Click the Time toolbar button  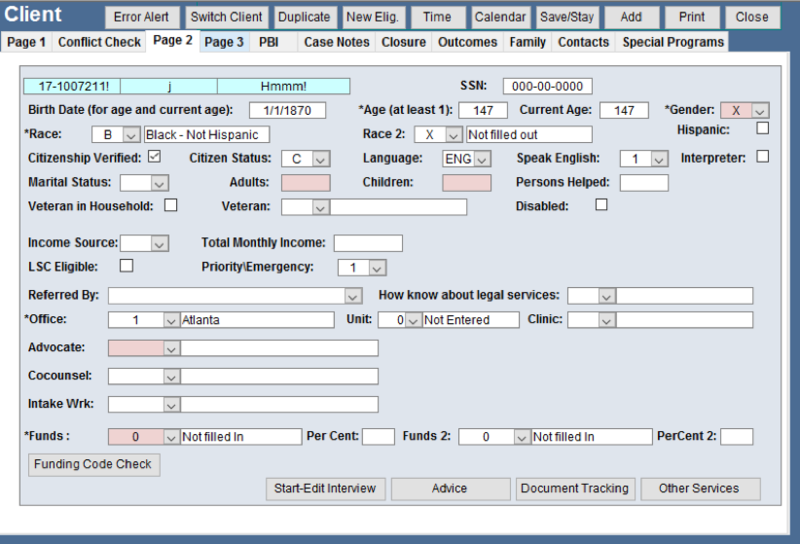(x=437, y=17)
